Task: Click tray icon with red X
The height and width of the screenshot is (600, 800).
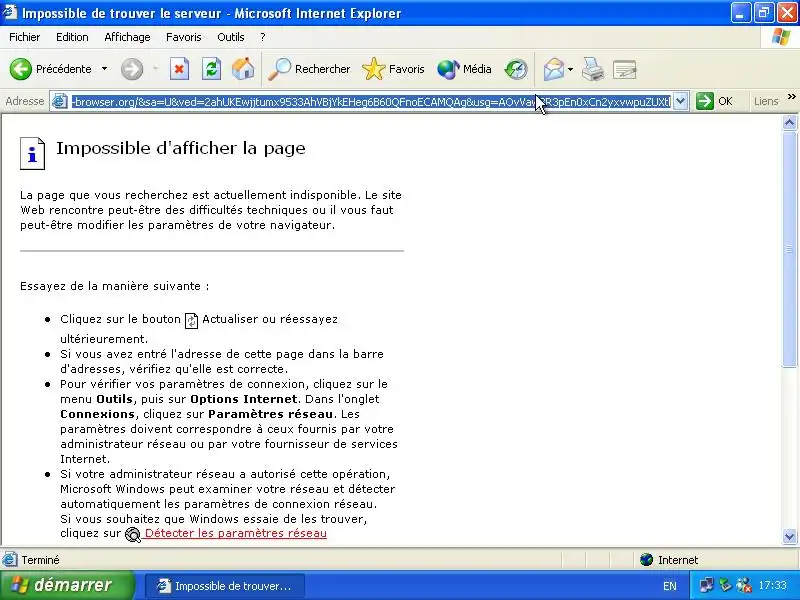Action: point(744,585)
